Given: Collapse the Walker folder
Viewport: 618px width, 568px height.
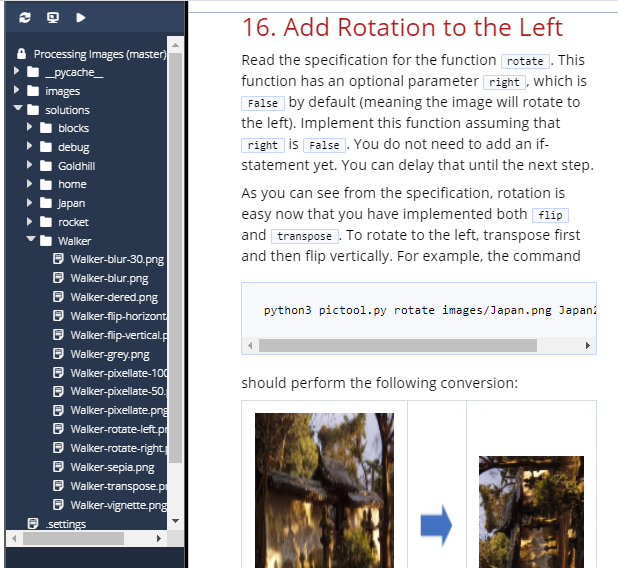Looking at the screenshot, I should 31,239.
